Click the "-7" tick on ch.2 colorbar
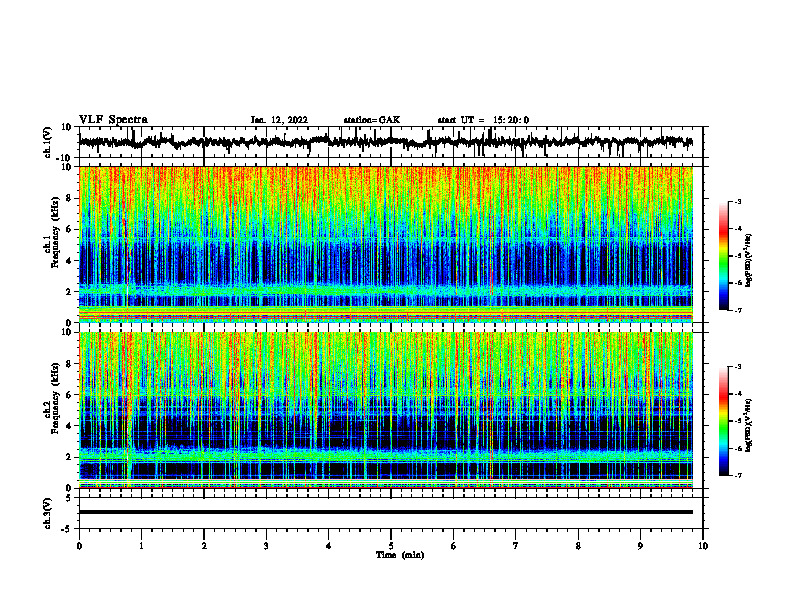Image resolution: width=792 pixels, height=612 pixels. [737, 475]
